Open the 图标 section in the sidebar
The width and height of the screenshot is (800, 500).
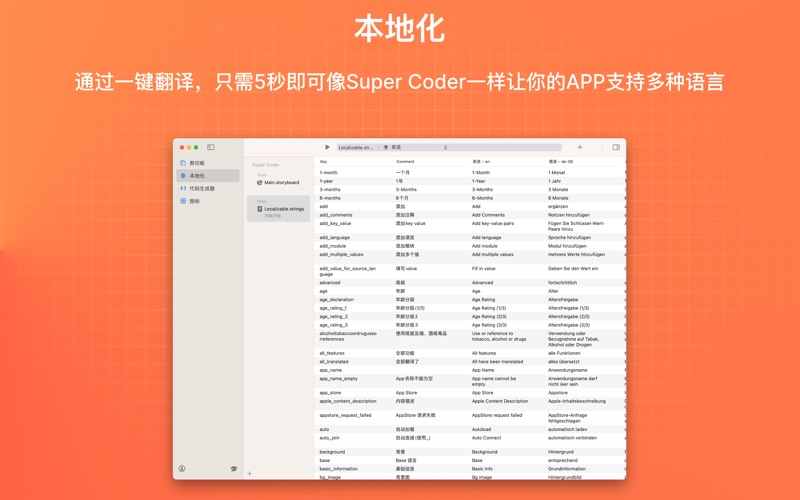click(194, 201)
